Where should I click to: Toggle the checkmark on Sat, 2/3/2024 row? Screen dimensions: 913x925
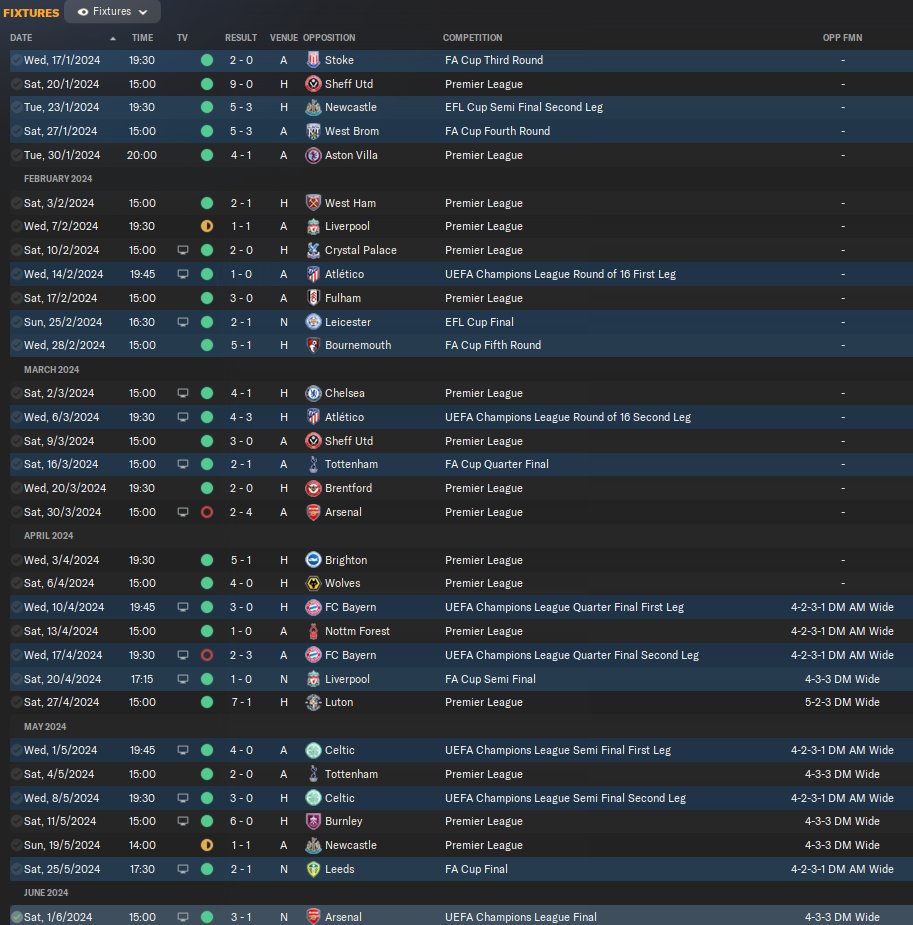[x=17, y=393]
